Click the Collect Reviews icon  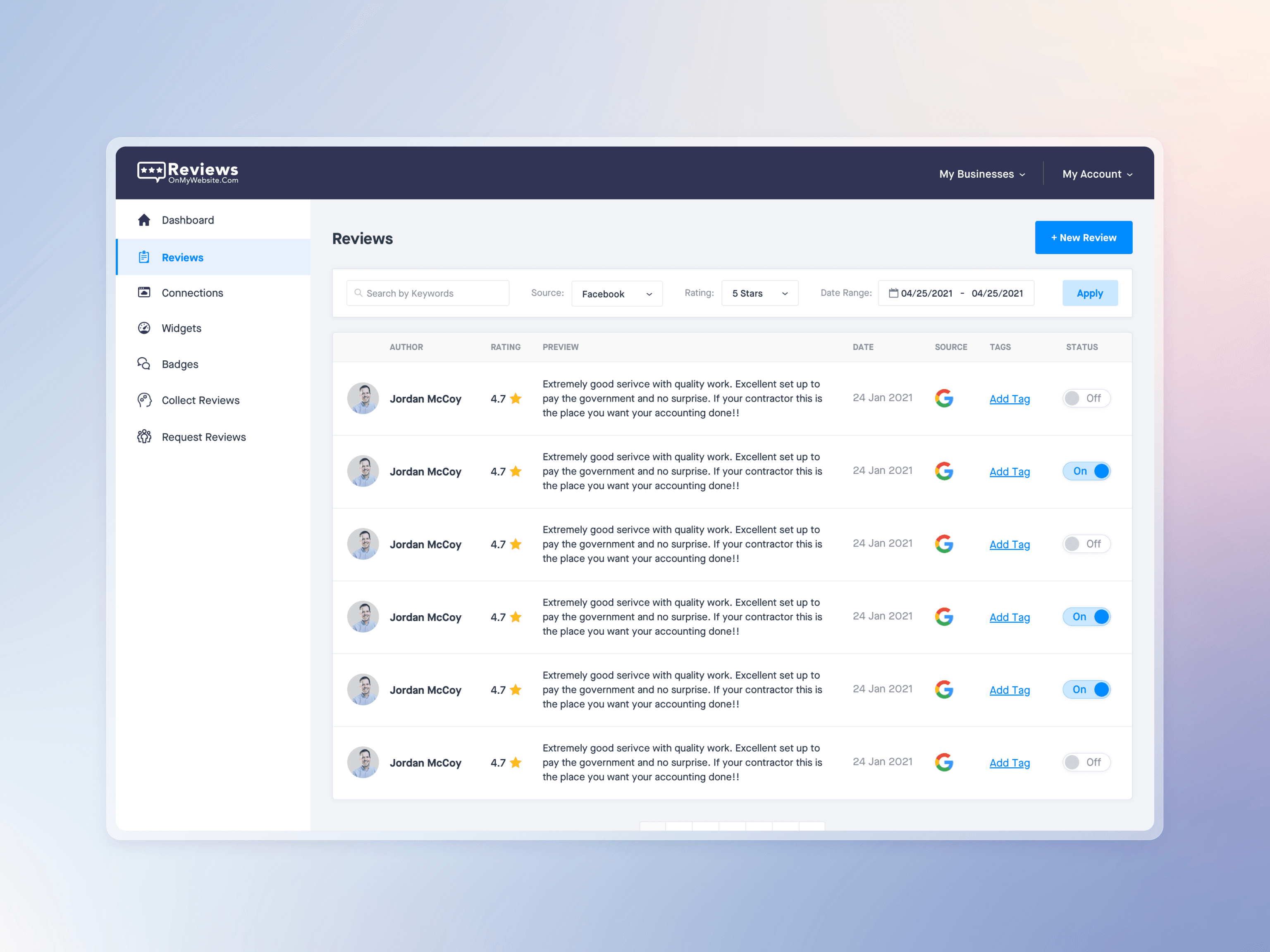click(144, 400)
